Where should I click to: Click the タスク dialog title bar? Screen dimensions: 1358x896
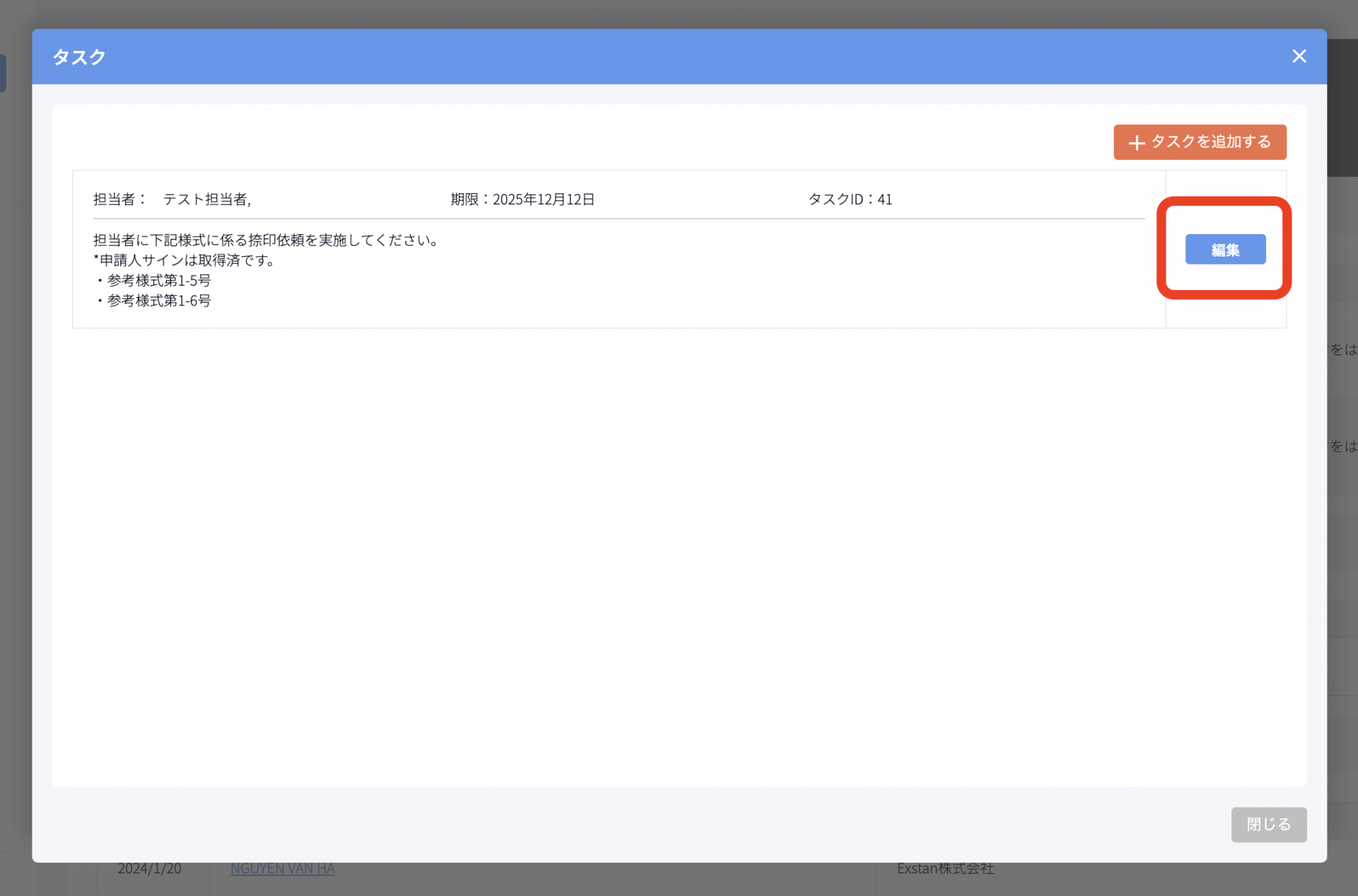tap(79, 57)
